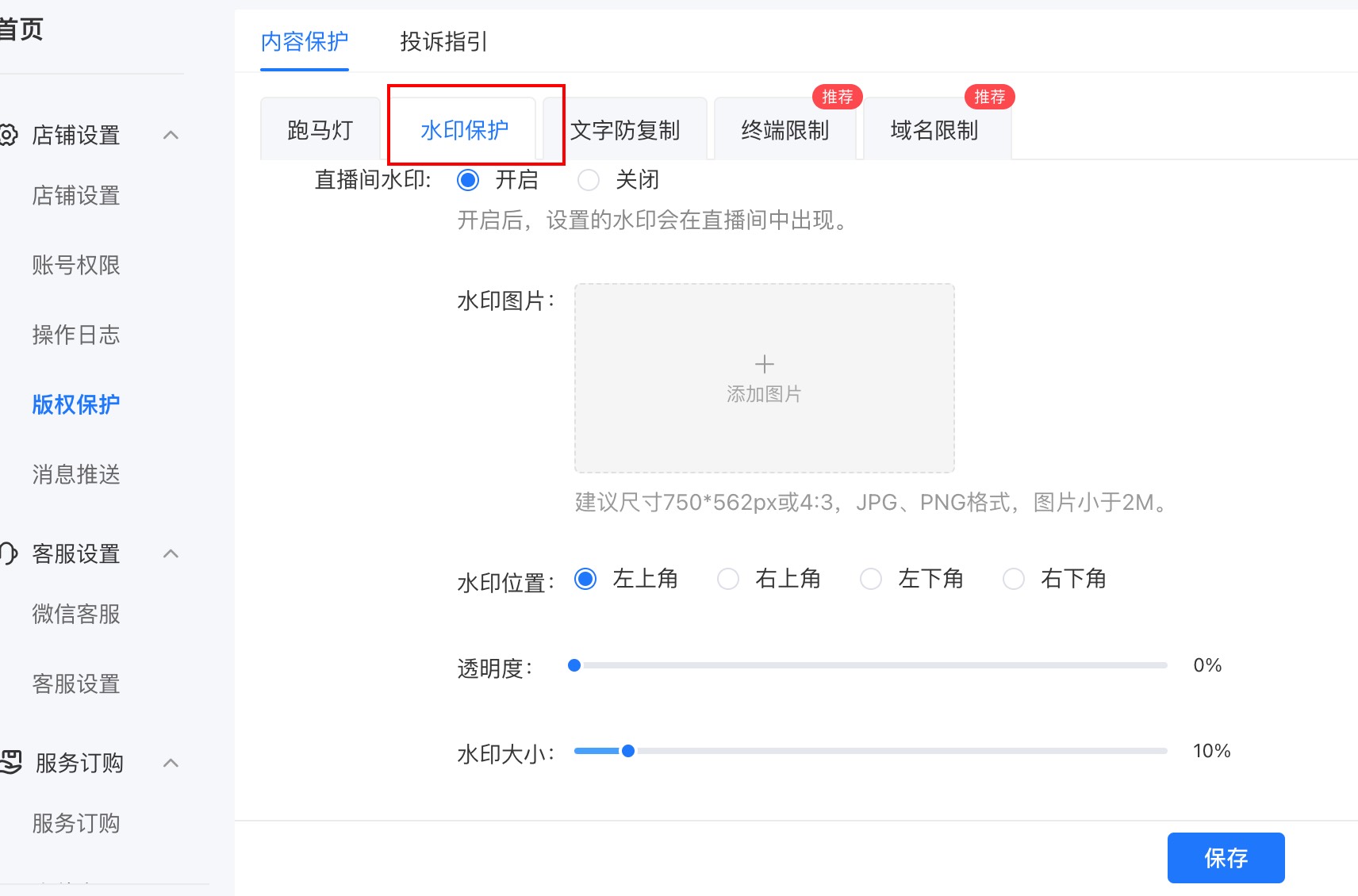Screen dimensions: 1358x896
Task: Go to 首页 in sidebar
Action: point(21,29)
